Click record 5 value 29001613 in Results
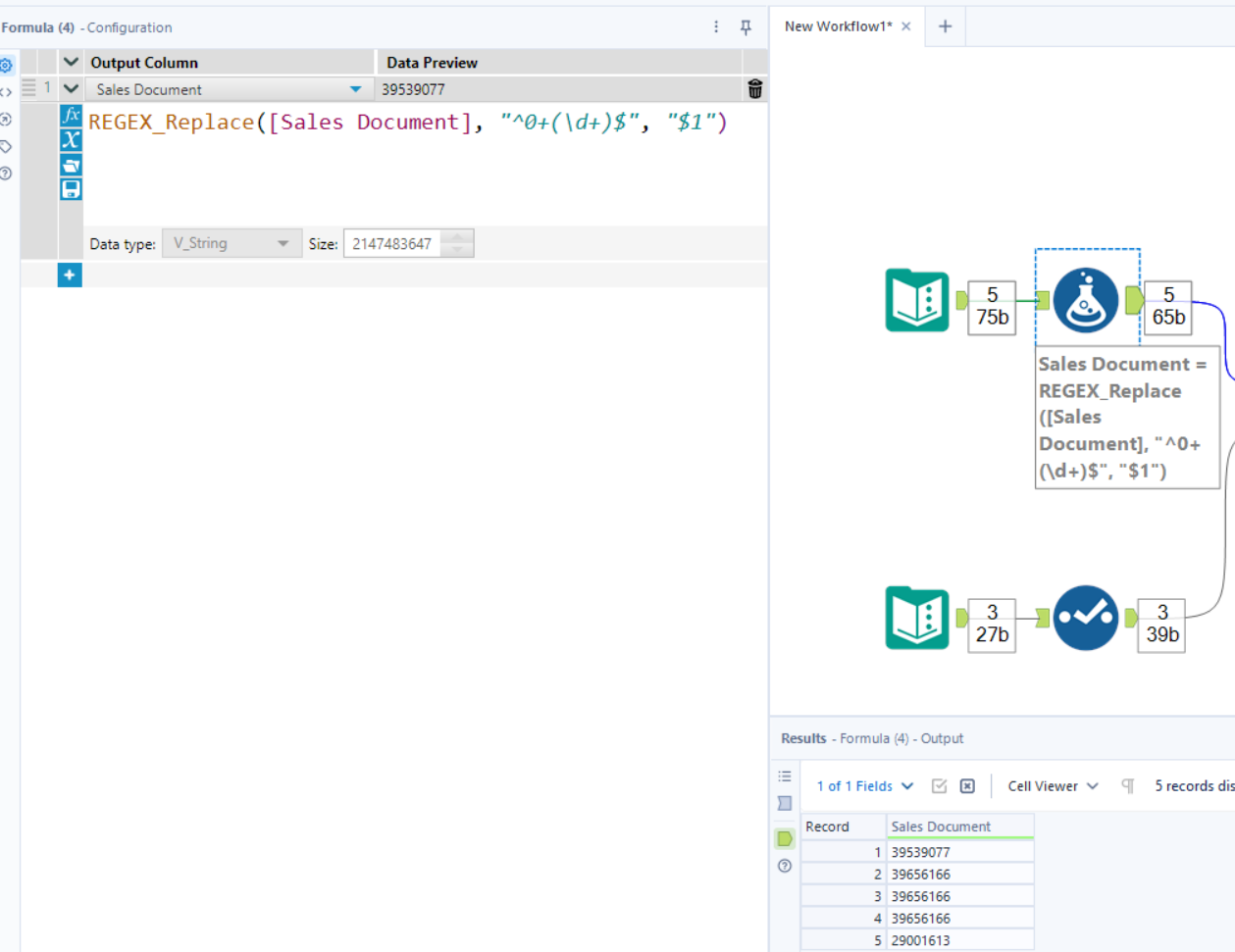 click(x=921, y=939)
